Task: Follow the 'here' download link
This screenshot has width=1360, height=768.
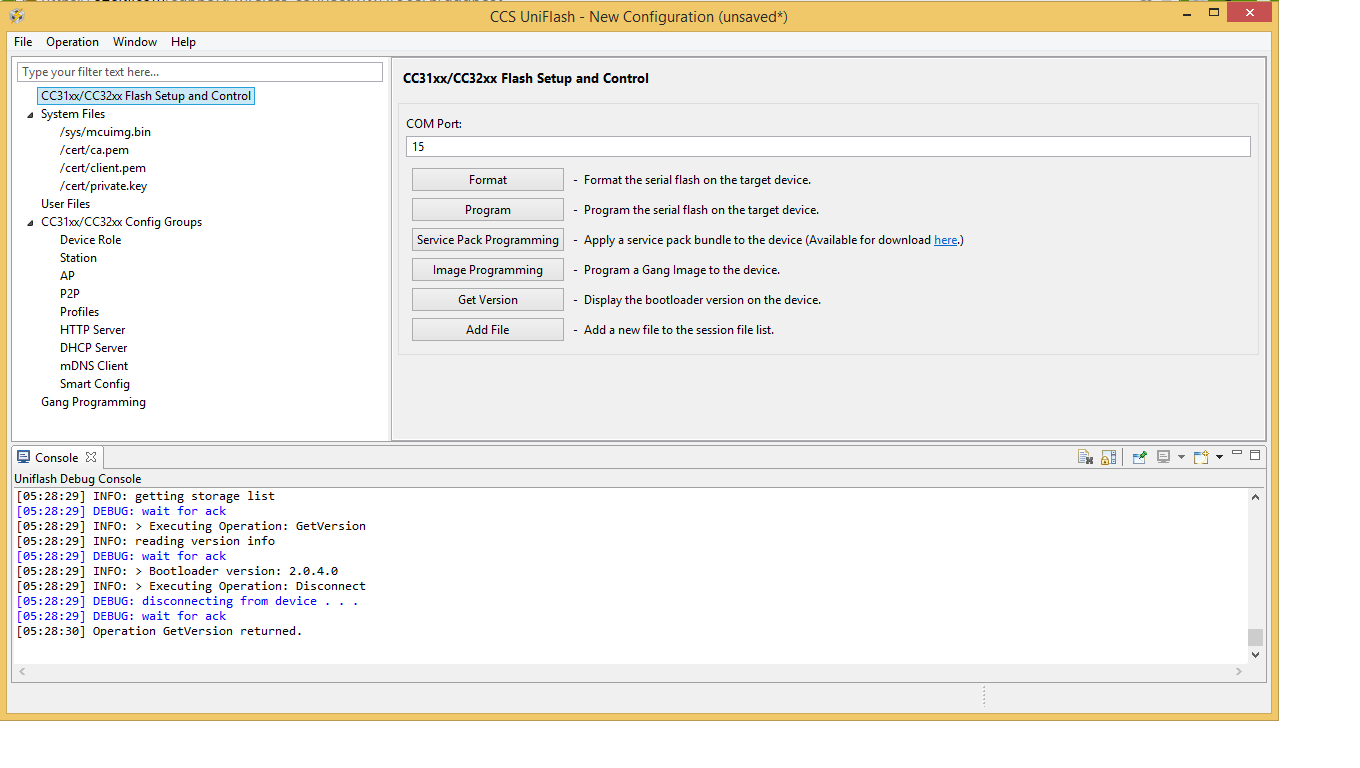Action: tap(945, 240)
